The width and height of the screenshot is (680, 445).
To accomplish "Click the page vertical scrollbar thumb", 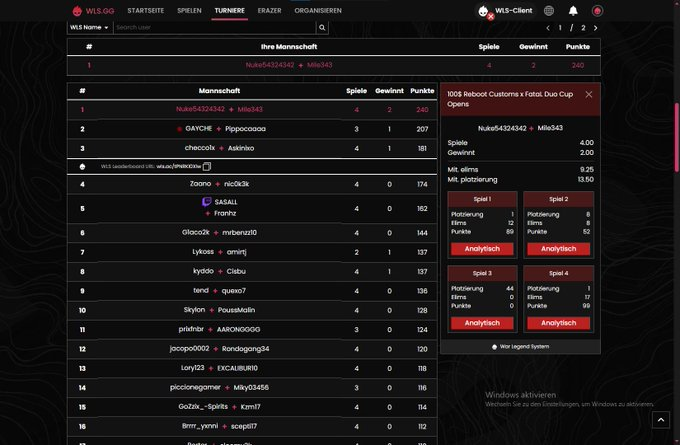I will tap(677, 137).
